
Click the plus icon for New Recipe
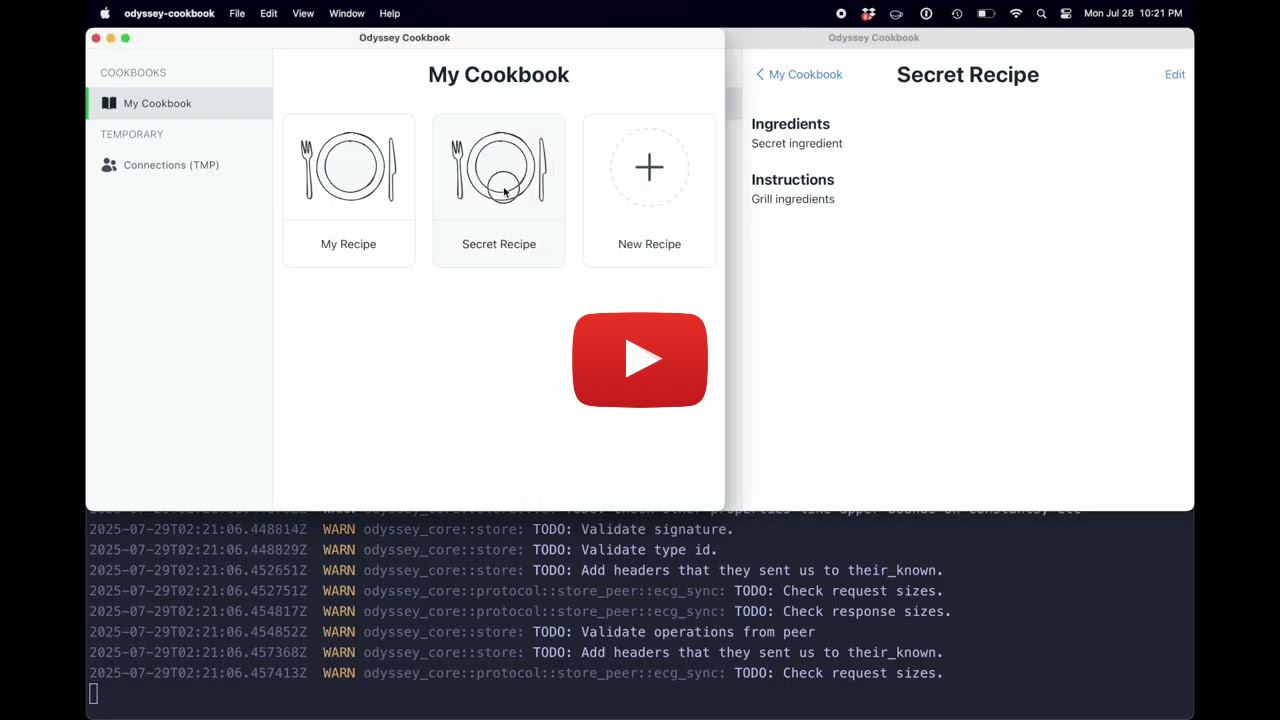pyautogui.click(x=649, y=167)
